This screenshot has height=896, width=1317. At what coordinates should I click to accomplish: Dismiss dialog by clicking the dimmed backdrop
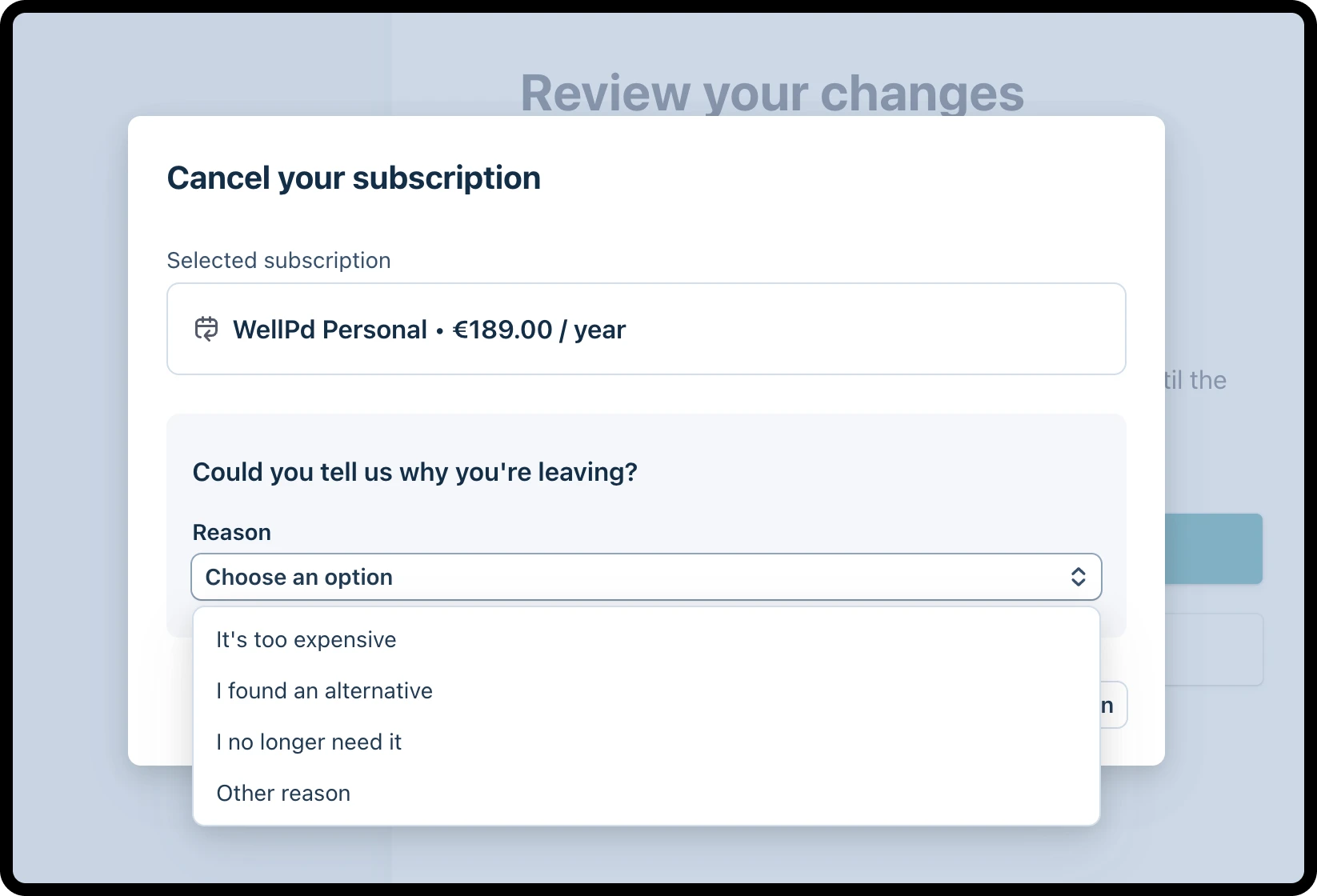[72, 448]
